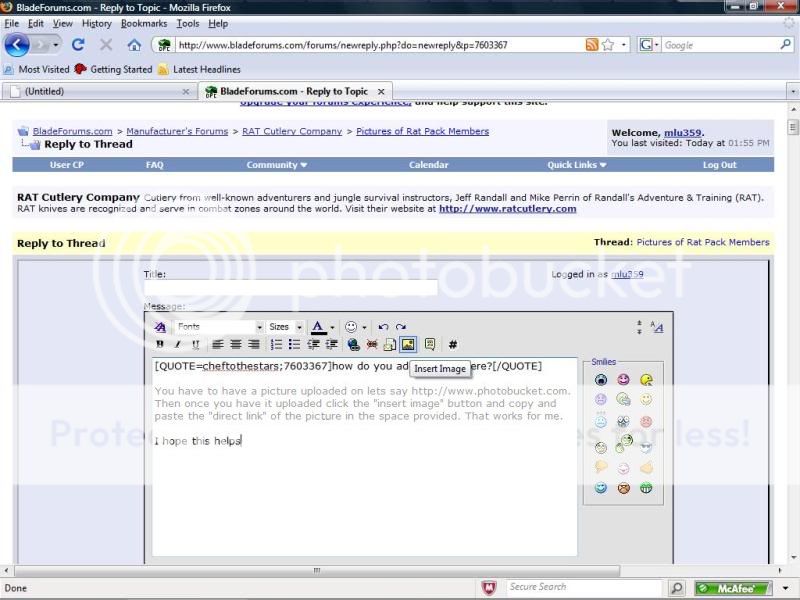Open the Tools menu
This screenshot has height=600, width=800.
188,23
